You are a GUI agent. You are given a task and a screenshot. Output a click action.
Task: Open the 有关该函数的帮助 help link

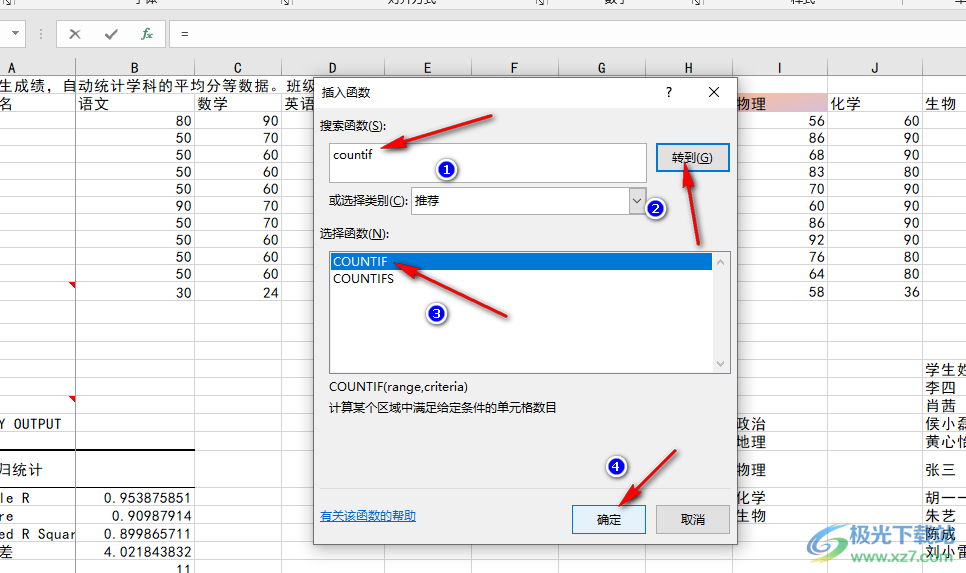click(x=368, y=516)
